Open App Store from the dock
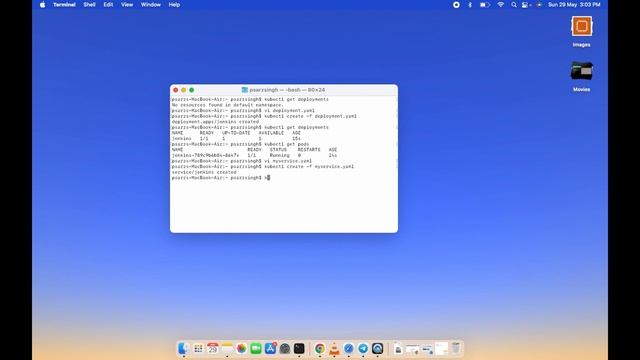 [x=270, y=349]
